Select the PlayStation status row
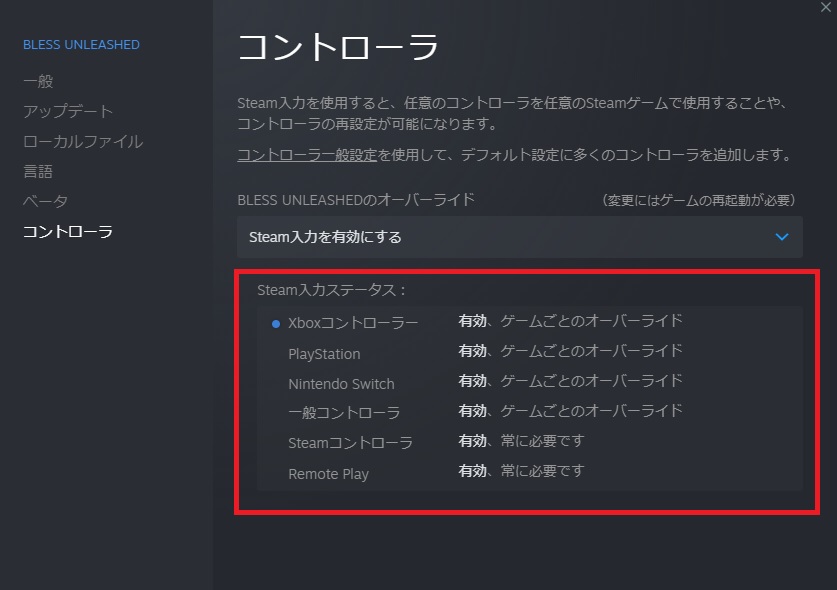This screenshot has width=837, height=590. [530, 353]
